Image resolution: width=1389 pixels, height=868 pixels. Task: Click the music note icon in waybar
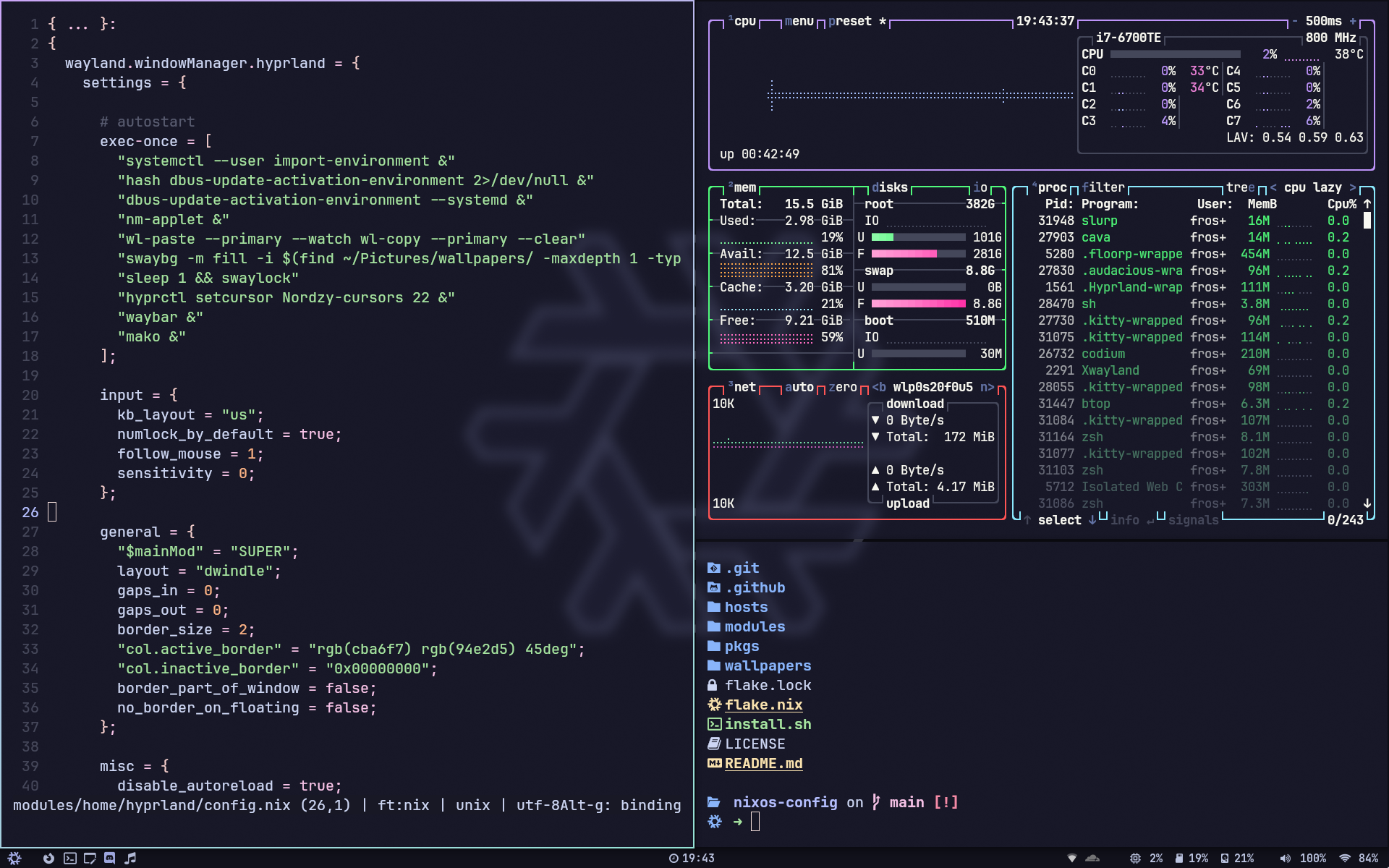point(130,858)
